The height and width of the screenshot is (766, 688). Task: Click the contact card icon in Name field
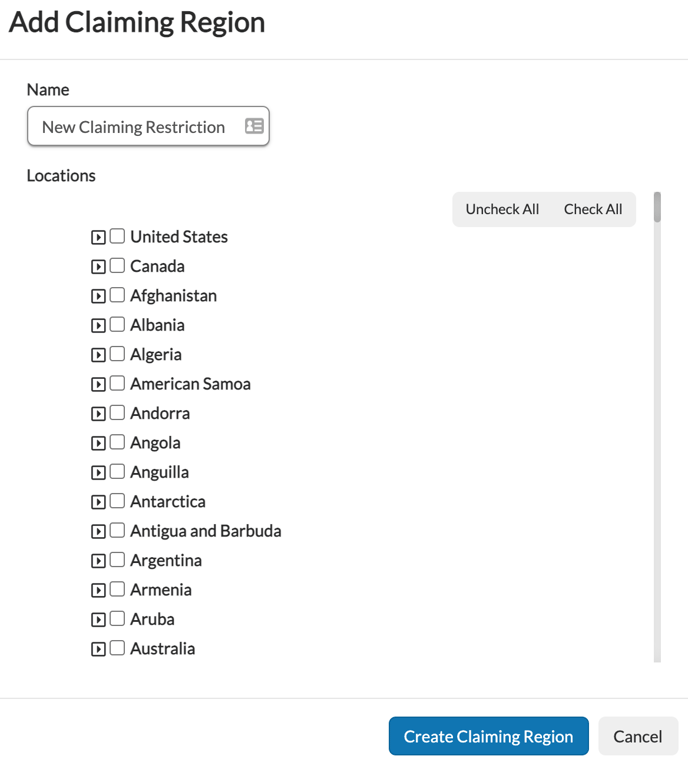(x=254, y=127)
